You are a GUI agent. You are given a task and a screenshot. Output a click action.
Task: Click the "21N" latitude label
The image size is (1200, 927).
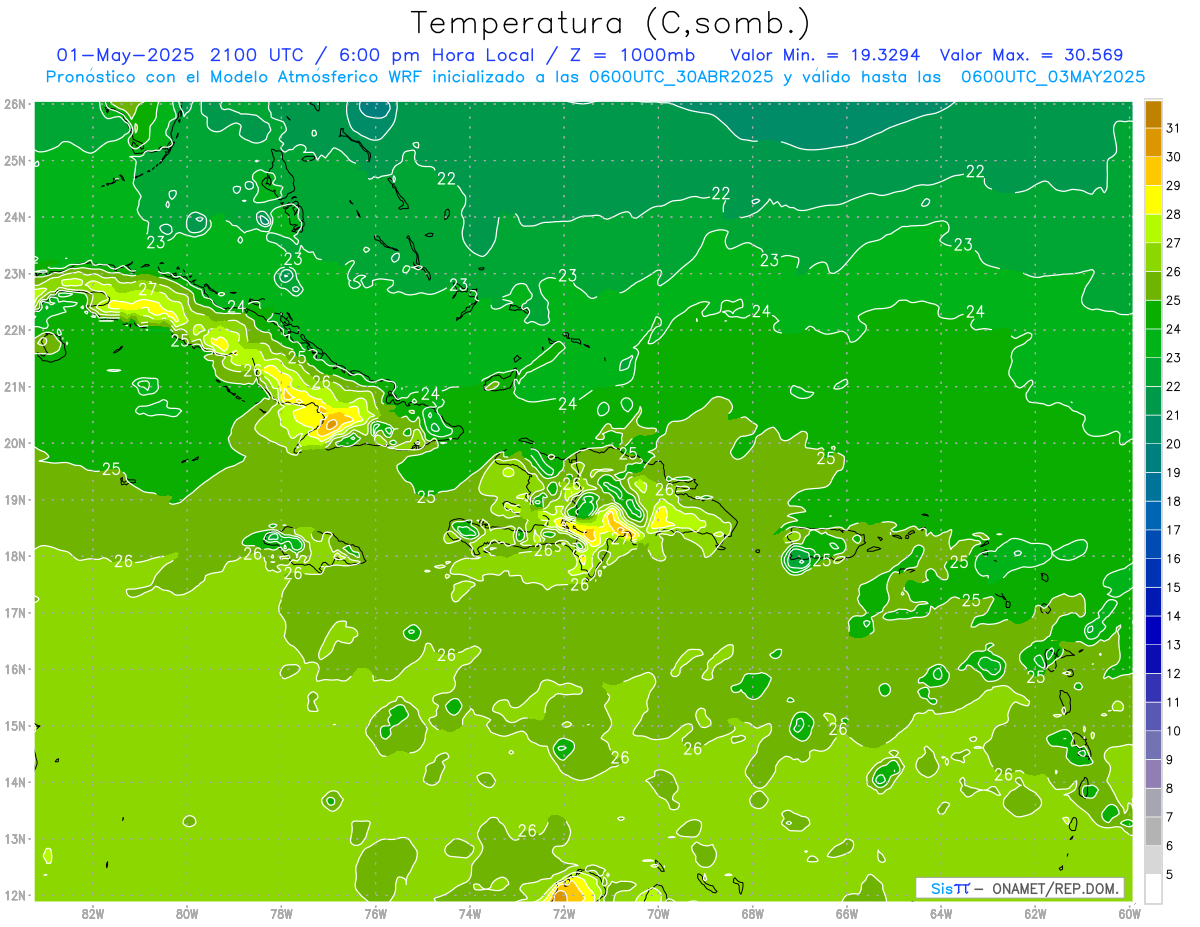coord(14,386)
